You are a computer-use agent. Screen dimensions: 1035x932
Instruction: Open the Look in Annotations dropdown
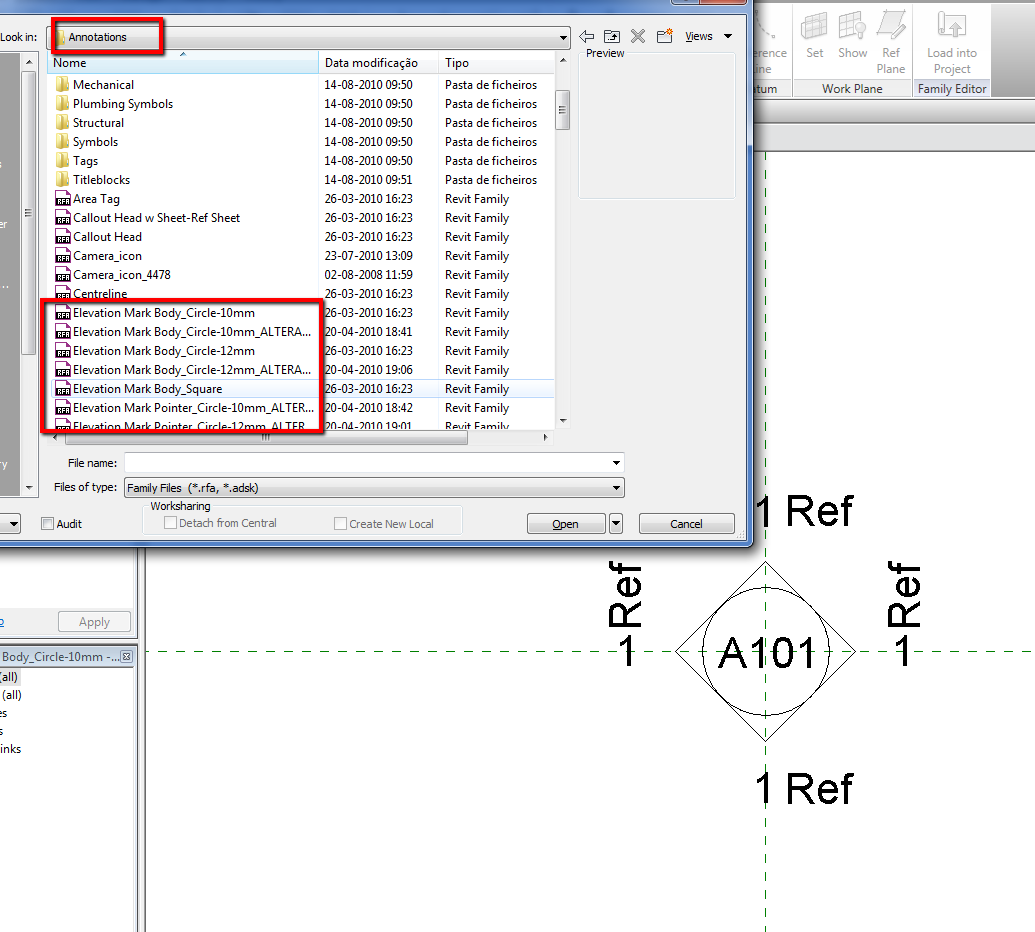[562, 38]
